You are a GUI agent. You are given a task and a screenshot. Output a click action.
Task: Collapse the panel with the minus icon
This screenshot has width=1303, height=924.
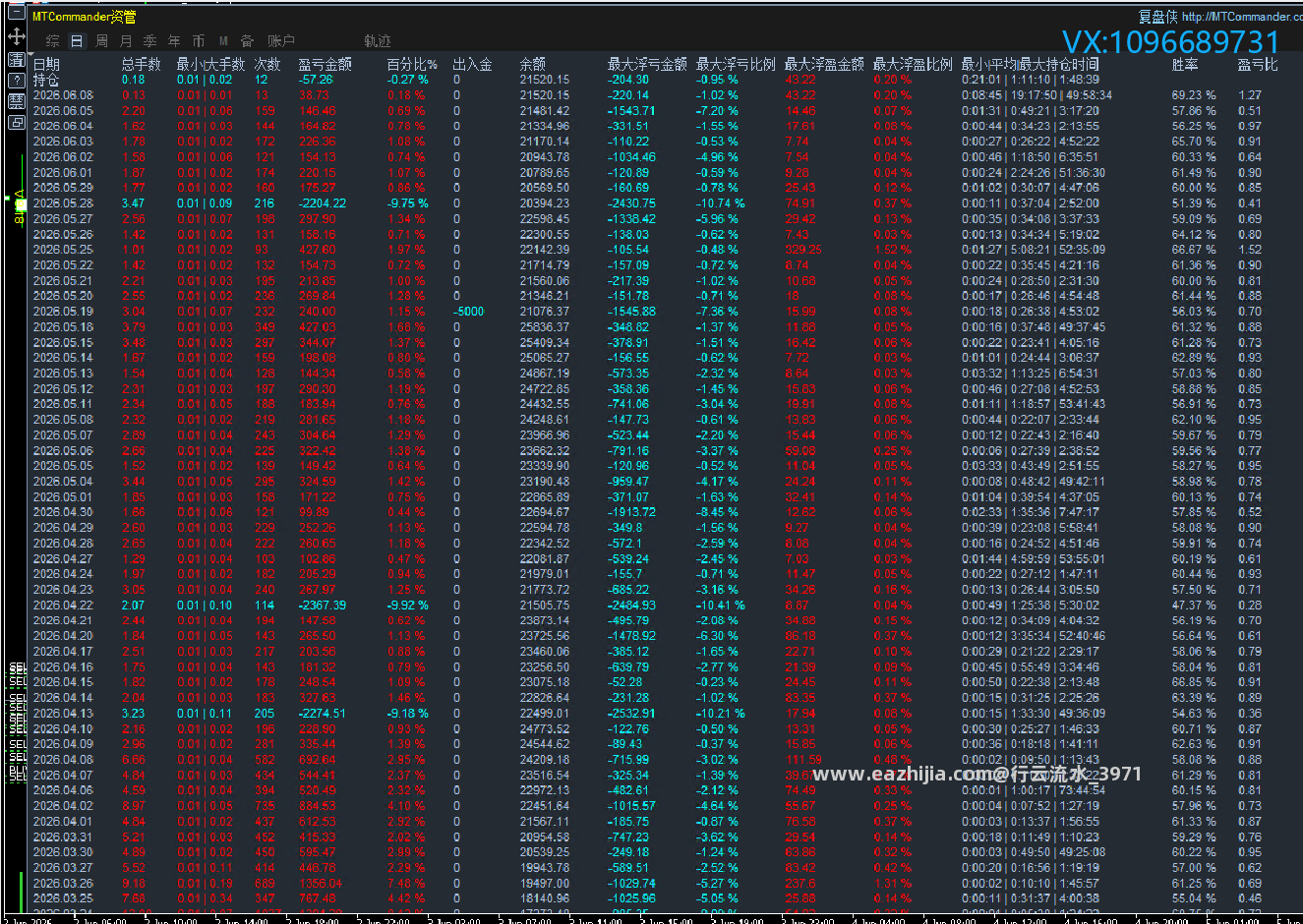pos(17,14)
